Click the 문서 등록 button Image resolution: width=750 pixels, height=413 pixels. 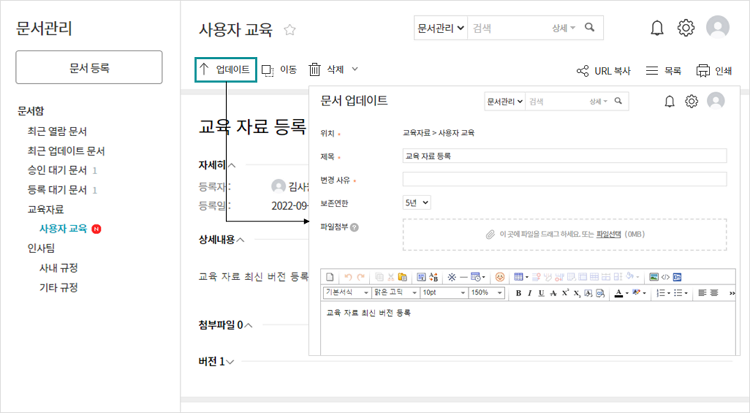click(89, 67)
